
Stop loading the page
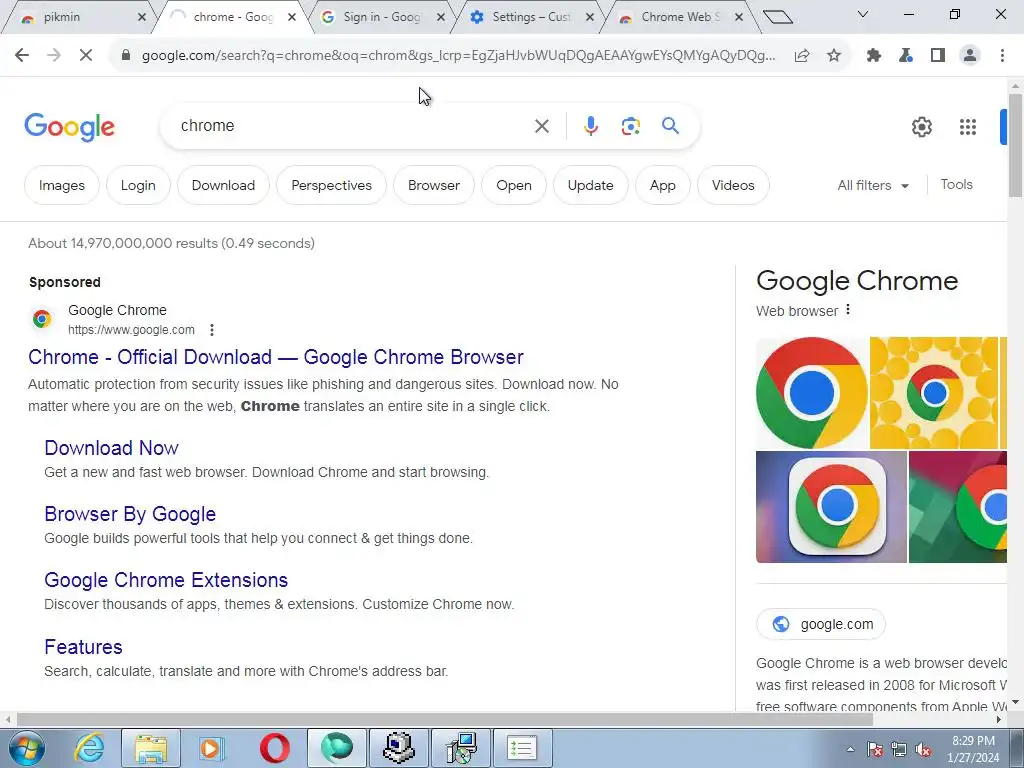pos(86,56)
